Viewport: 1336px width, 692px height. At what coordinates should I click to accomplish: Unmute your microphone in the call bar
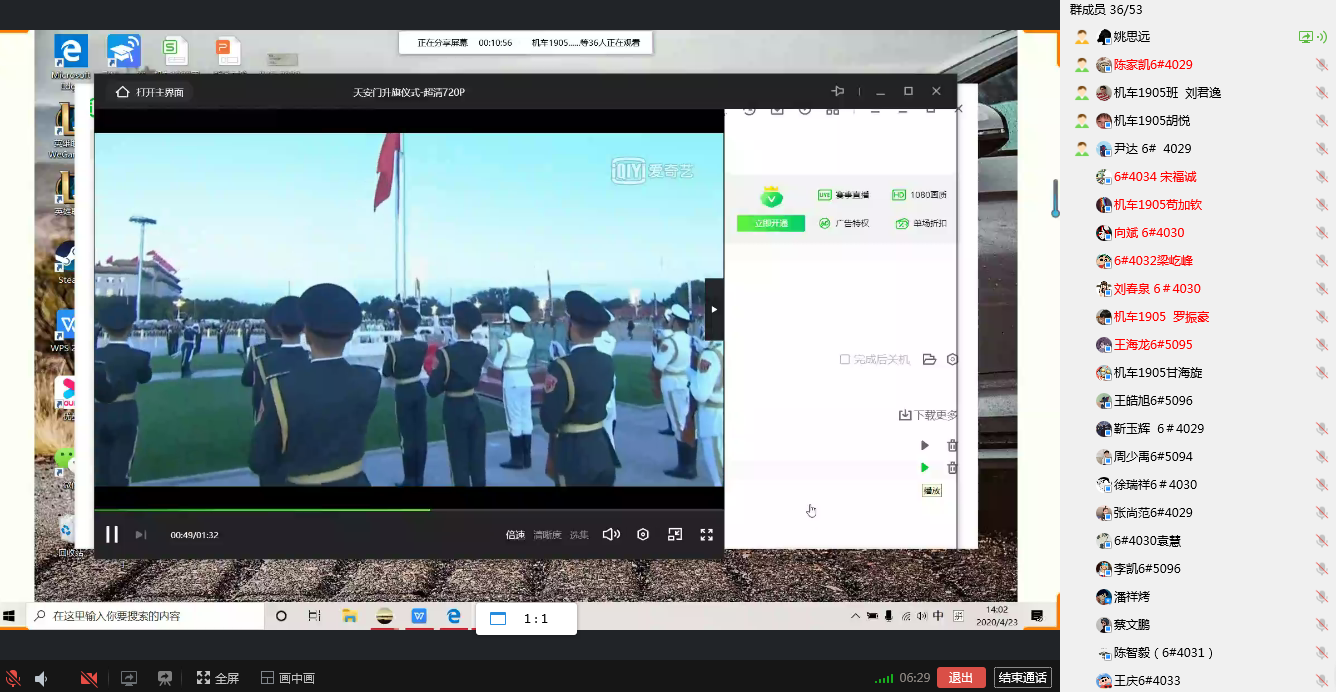point(13,678)
